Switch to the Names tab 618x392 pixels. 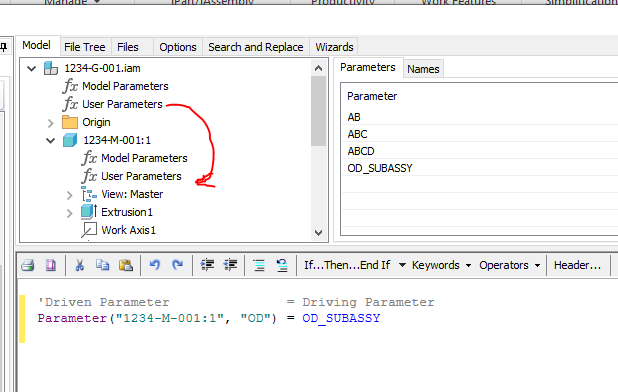[423, 69]
